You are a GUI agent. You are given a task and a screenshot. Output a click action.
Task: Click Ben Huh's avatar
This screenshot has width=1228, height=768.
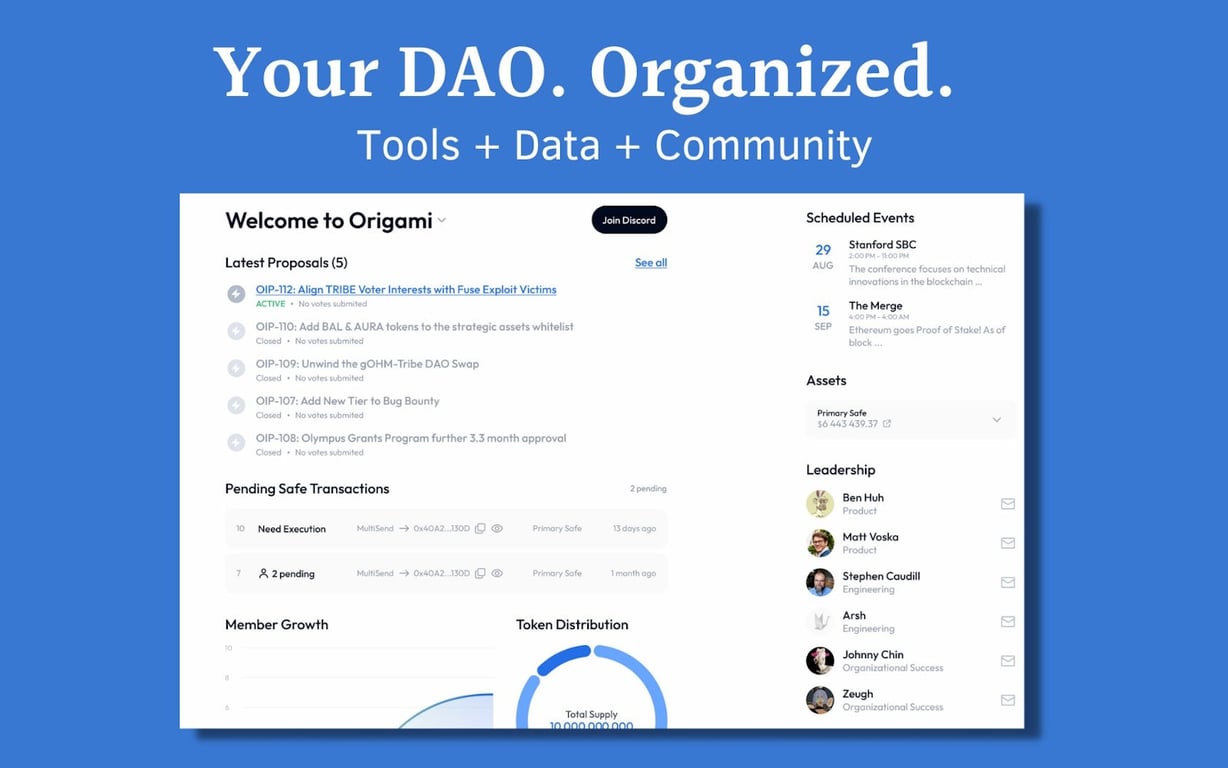tap(820, 504)
